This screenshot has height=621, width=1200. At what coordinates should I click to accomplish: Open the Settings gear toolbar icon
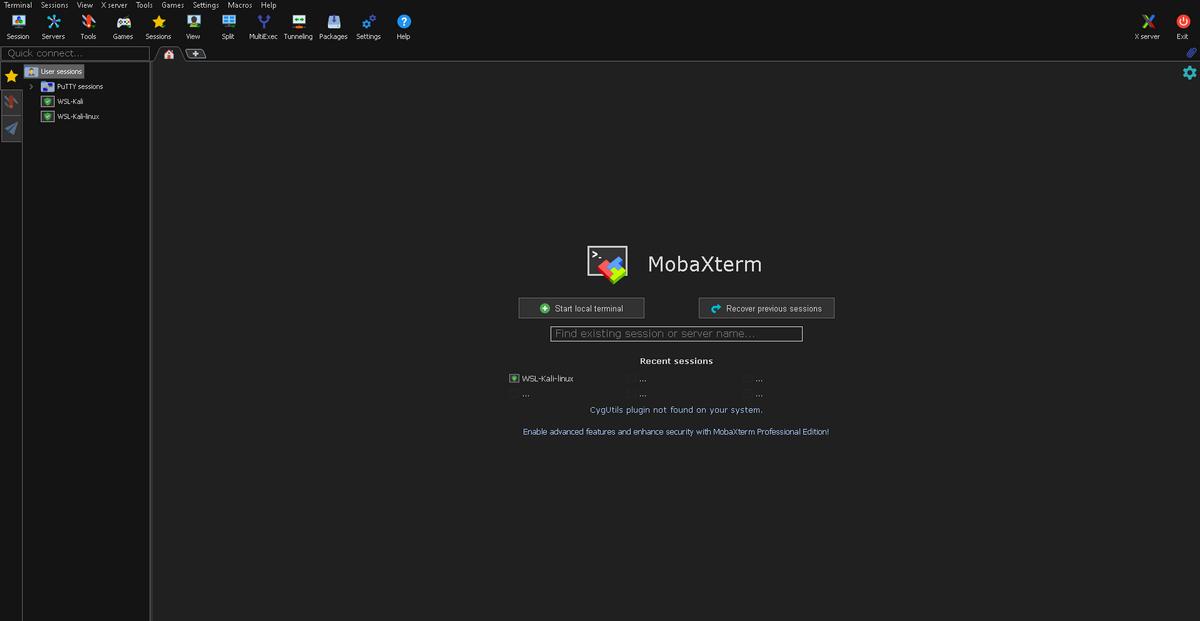coord(368,26)
